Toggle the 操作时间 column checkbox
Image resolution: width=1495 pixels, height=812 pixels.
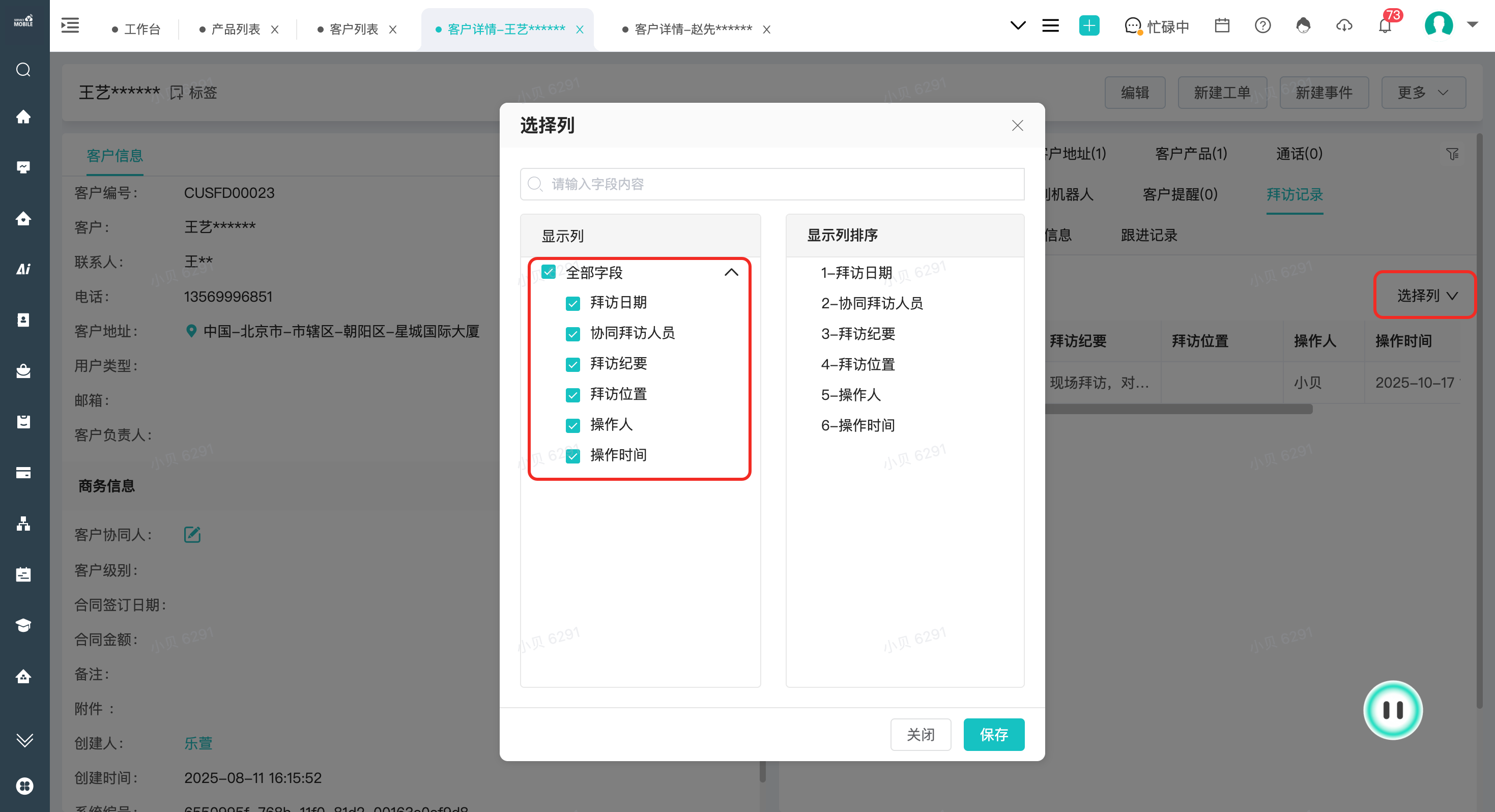573,456
